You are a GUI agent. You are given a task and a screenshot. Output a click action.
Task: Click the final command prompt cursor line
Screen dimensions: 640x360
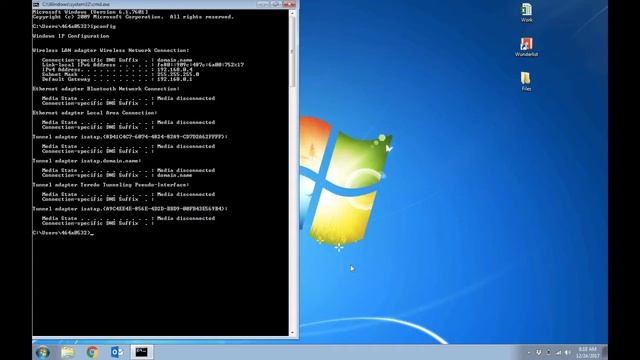(x=63, y=233)
